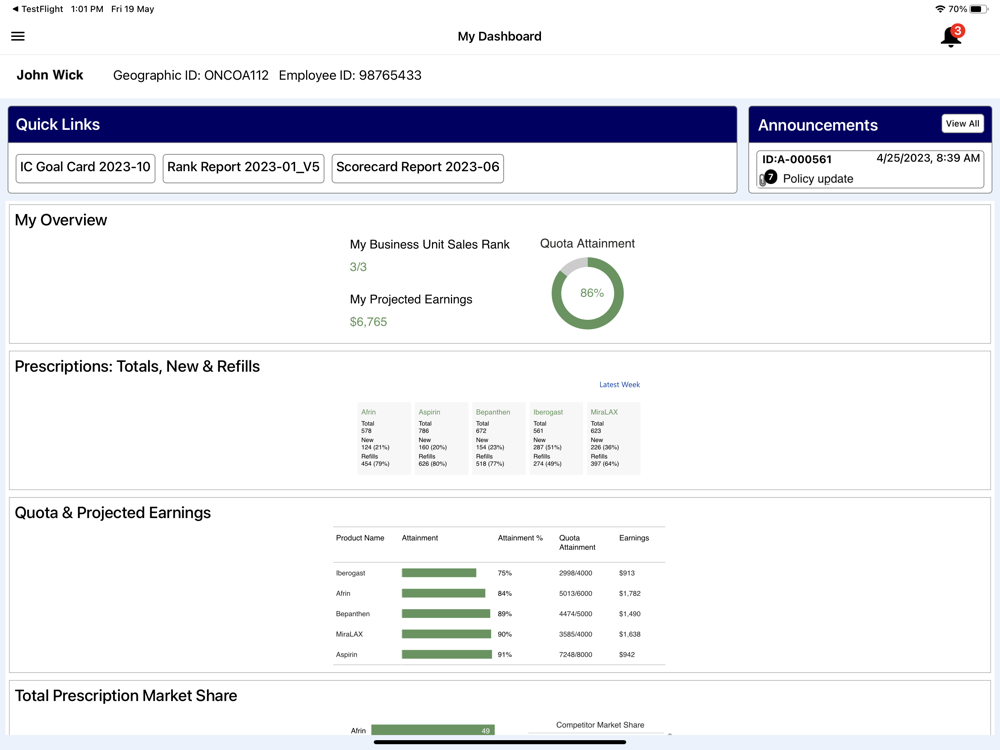Tap the Iberogast prescriptions card
Viewport: 1000px width, 750px height.
pos(556,438)
